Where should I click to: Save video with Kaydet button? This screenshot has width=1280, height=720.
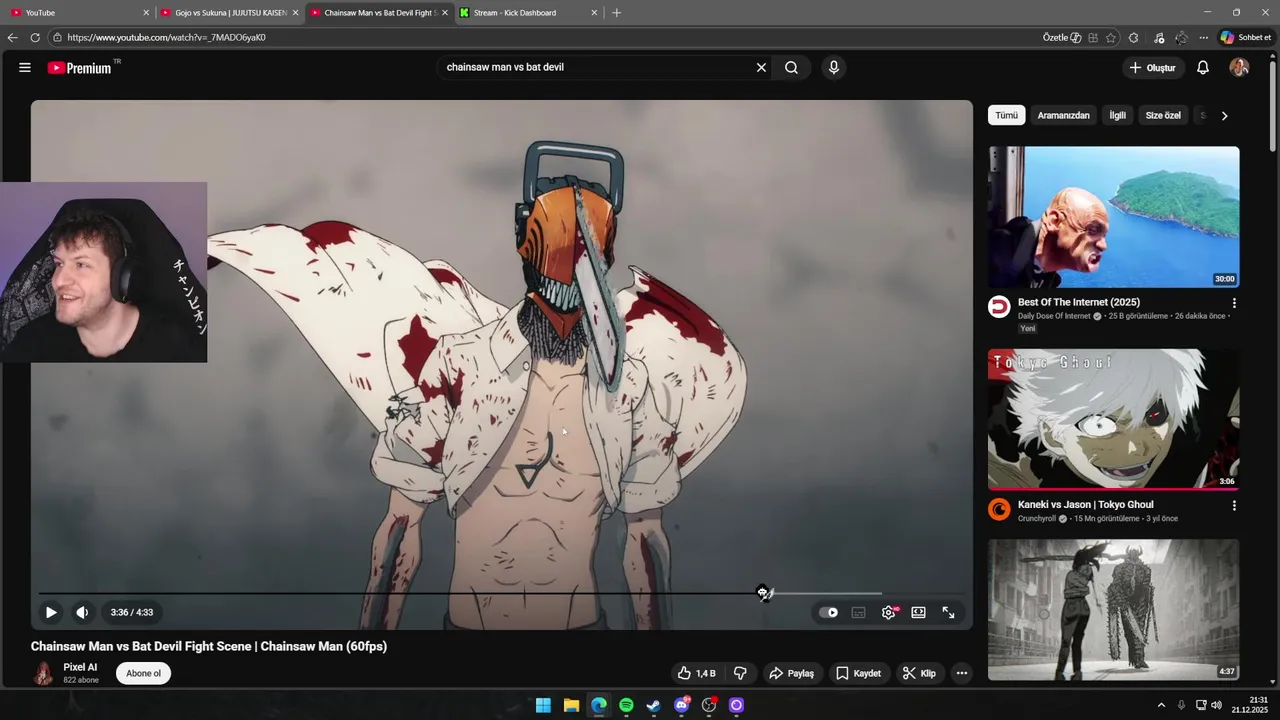click(x=859, y=673)
